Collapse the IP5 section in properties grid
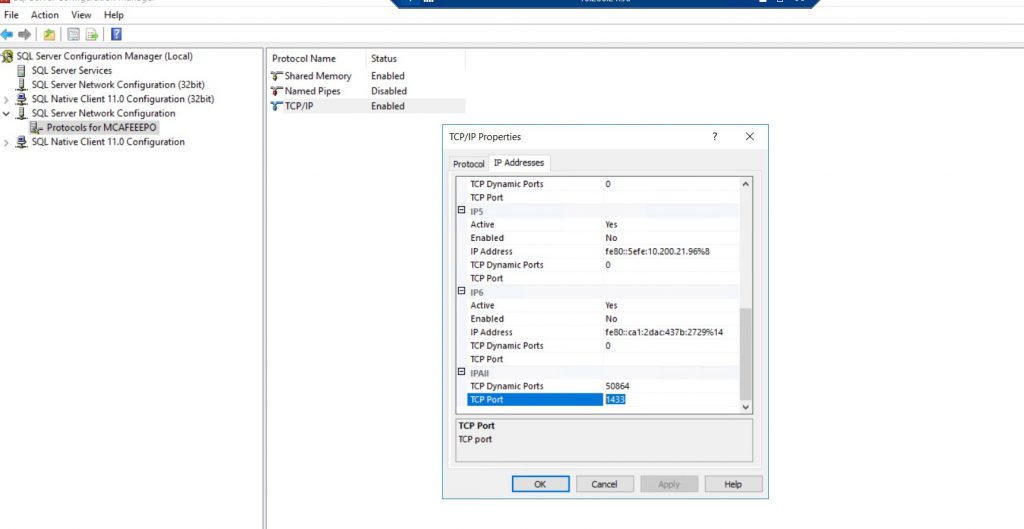The height and width of the screenshot is (529, 1024). [x=462, y=211]
